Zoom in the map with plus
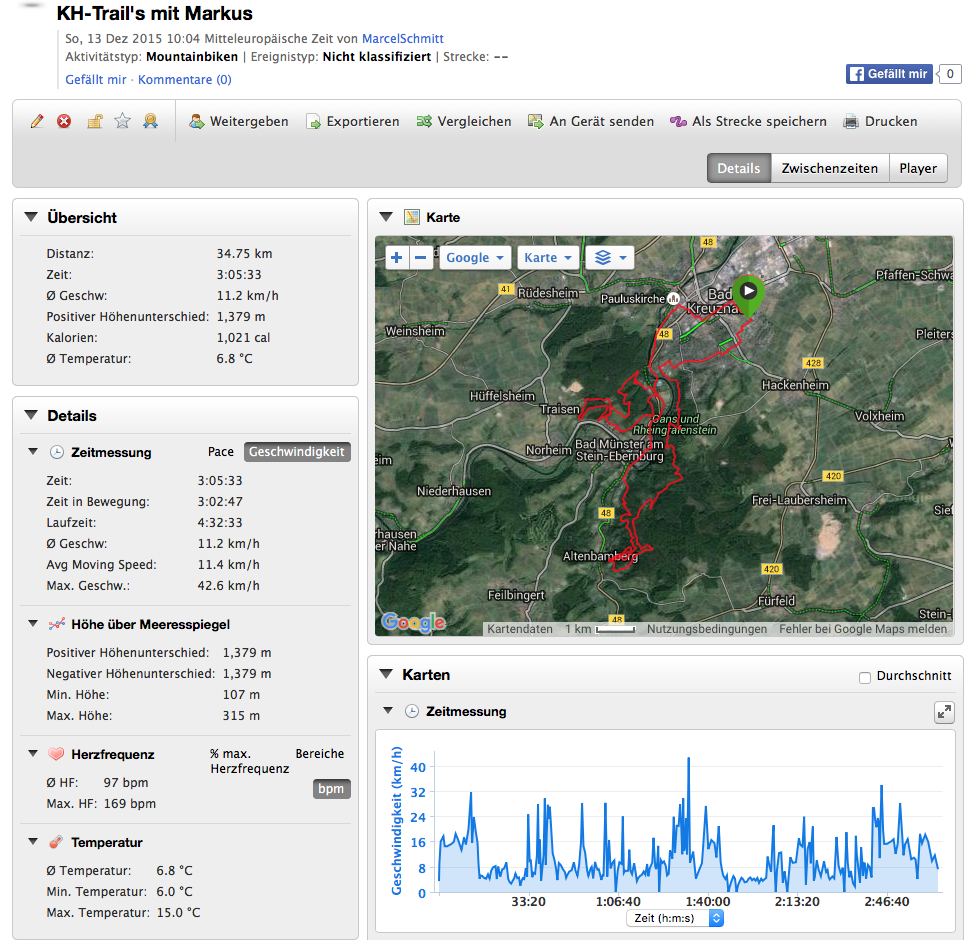The image size is (978, 940). [x=397, y=258]
